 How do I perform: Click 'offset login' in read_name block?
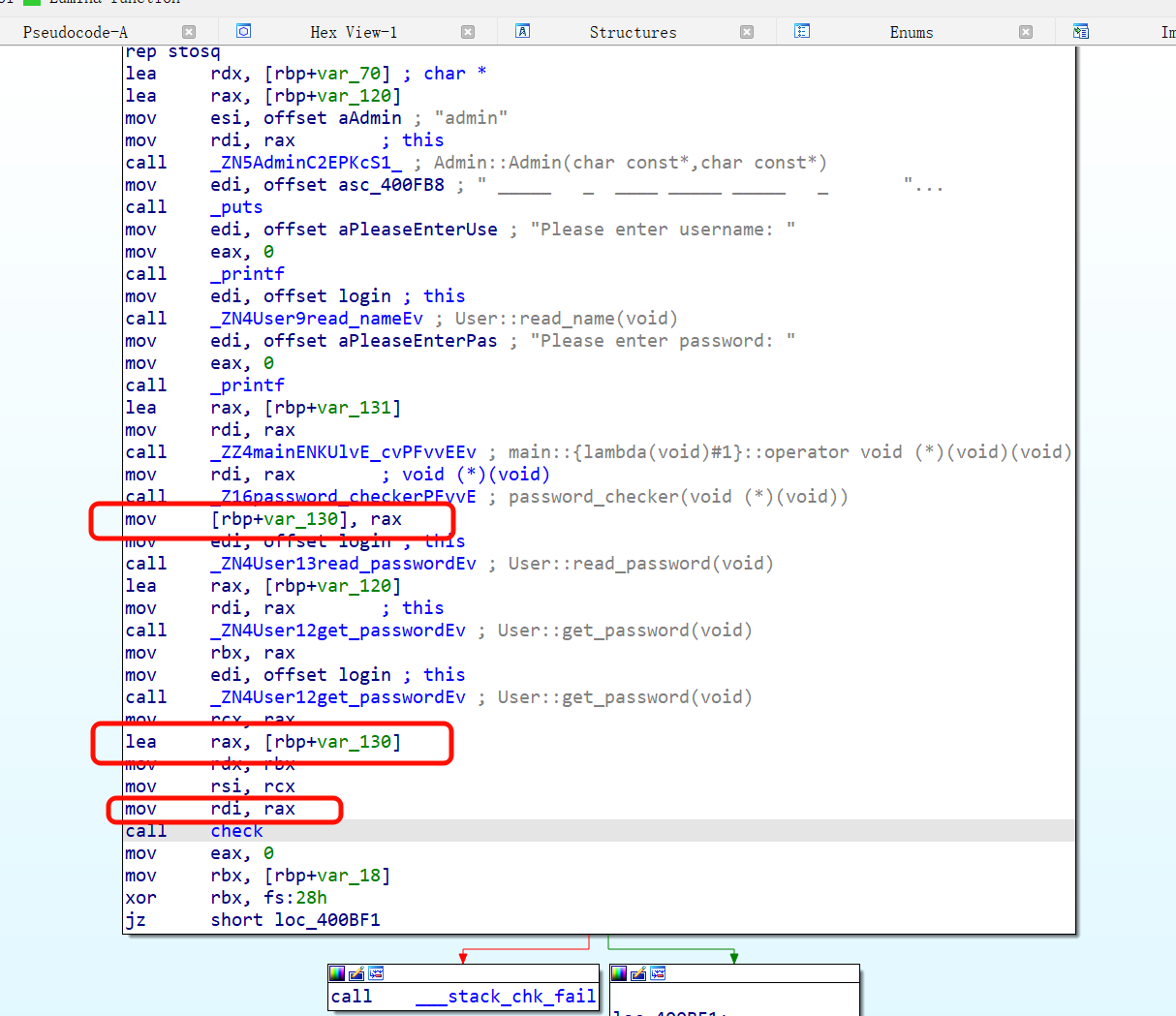point(327,295)
